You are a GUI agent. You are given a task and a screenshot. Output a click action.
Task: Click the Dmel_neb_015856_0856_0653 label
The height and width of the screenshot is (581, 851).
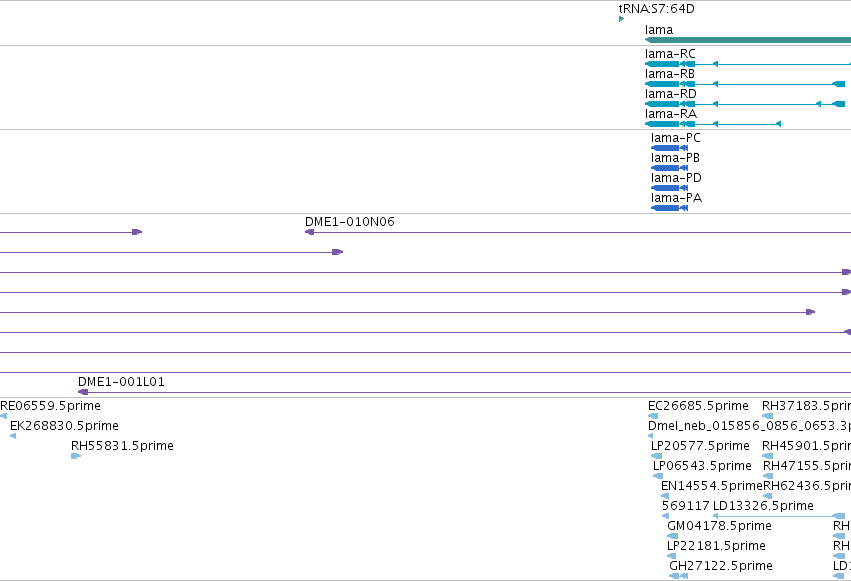pyautogui.click(x=750, y=426)
